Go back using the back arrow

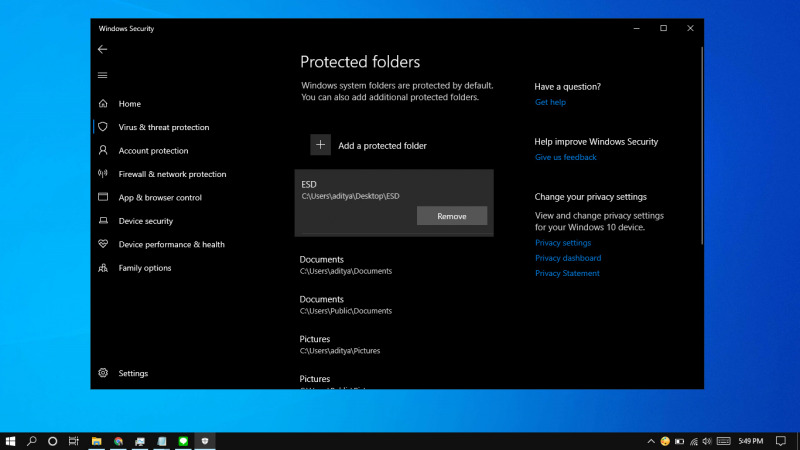(103, 49)
